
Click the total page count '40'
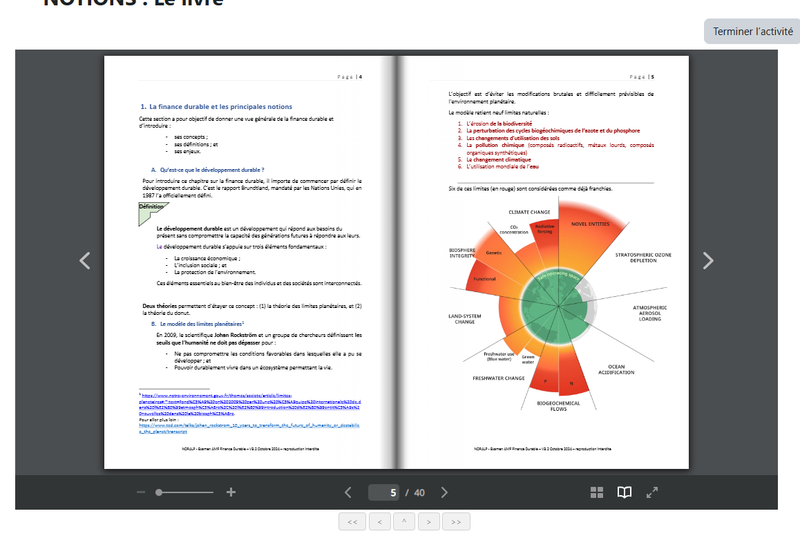point(419,493)
